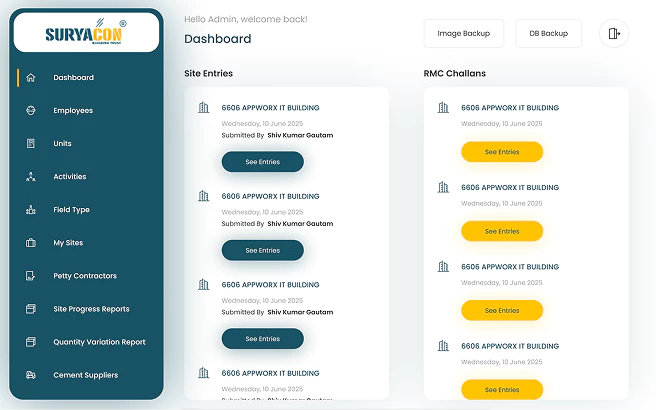Image resolution: width=657 pixels, height=410 pixels.
Task: Click See Entries on the first Site Entries card
Action: coord(263,162)
